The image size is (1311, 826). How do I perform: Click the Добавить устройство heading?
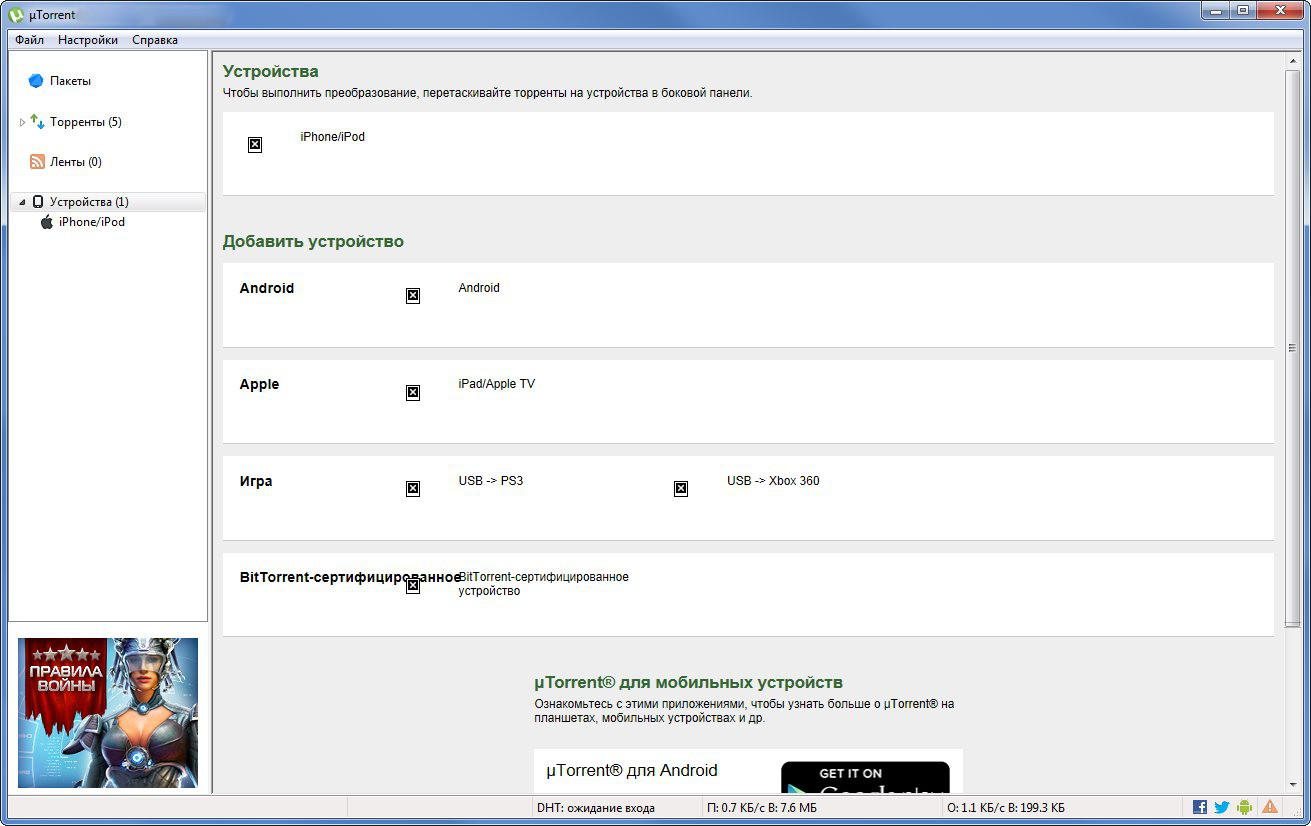pyautogui.click(x=313, y=242)
